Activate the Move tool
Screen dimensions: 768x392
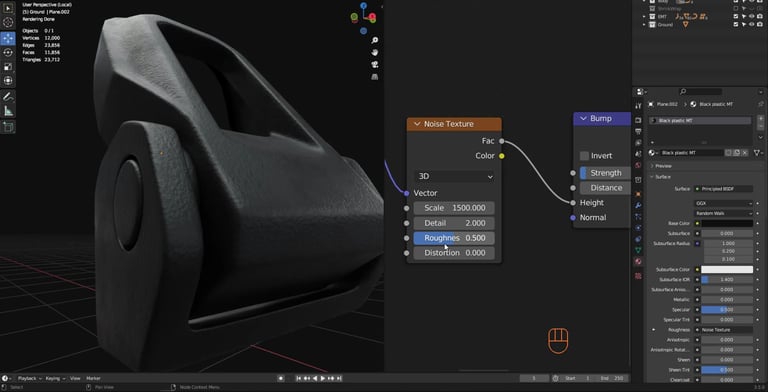(x=8, y=38)
